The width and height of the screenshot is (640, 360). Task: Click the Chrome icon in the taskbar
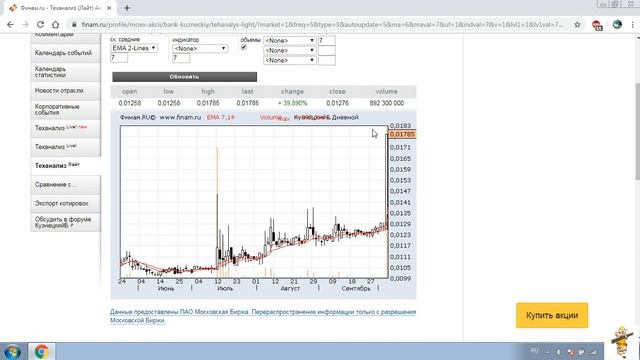coord(41,351)
